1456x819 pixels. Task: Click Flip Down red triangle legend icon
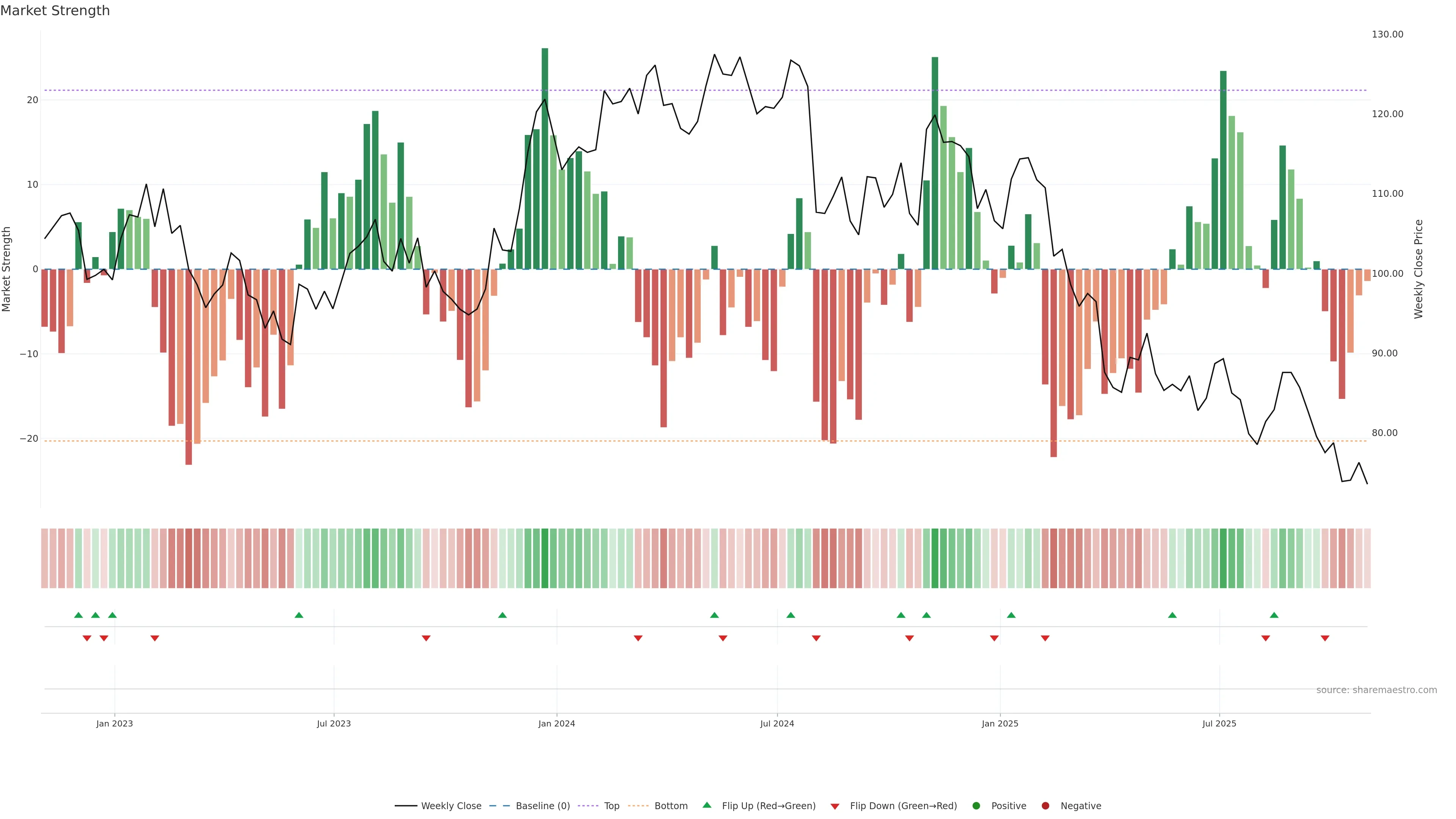(x=835, y=806)
